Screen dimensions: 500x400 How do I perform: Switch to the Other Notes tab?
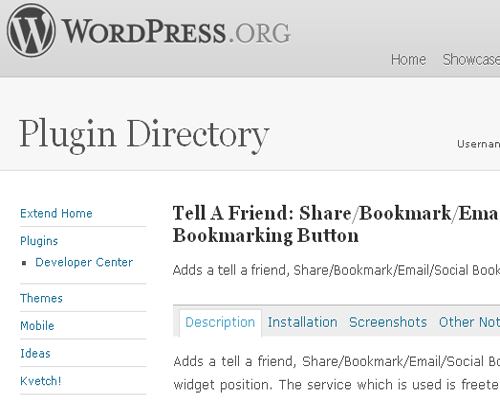(469, 322)
